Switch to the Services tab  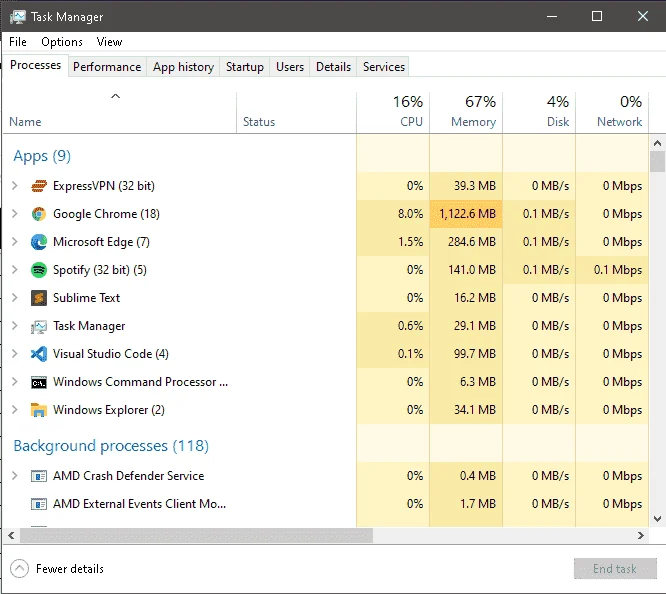(384, 67)
